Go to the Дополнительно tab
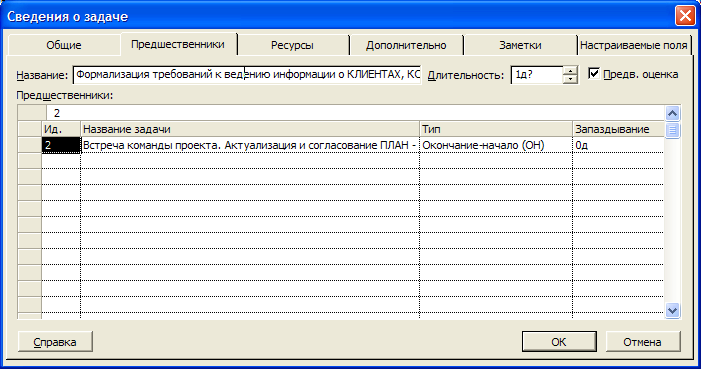Screen dimensions: 701x369 [x=406, y=45]
